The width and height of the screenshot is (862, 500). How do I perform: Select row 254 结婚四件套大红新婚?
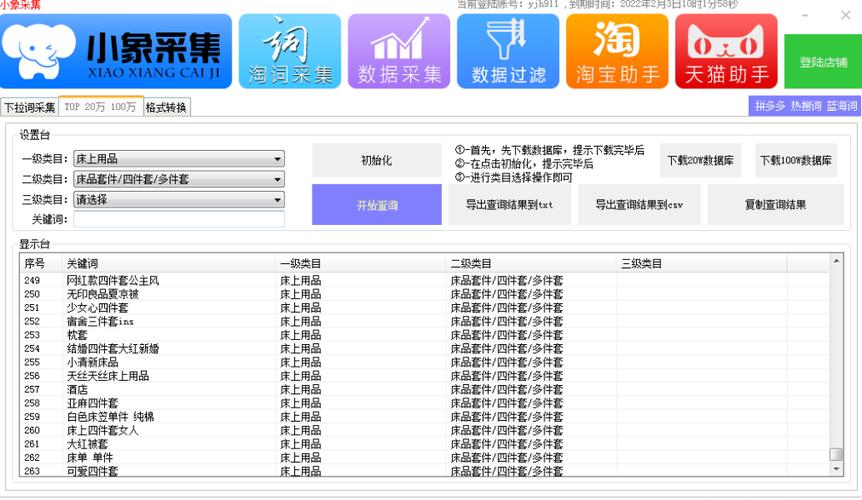[424, 348]
